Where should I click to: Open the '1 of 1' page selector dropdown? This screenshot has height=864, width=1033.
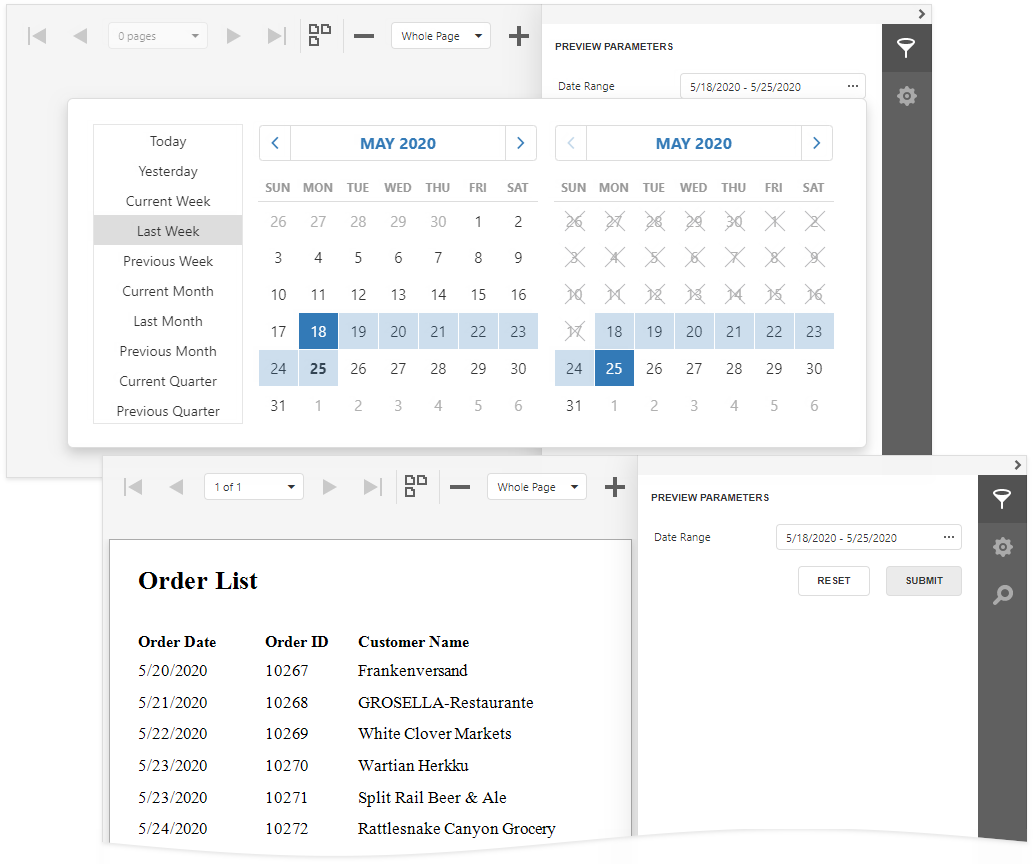253,487
